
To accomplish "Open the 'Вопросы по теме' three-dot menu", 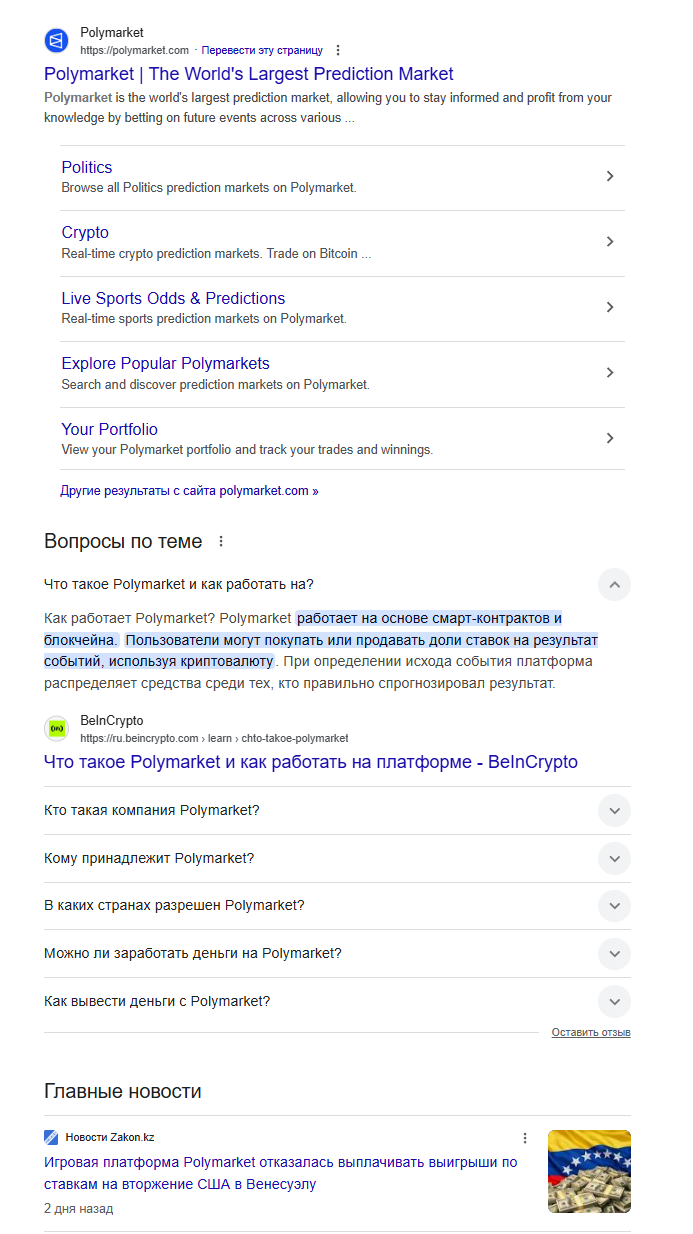I will point(221,542).
